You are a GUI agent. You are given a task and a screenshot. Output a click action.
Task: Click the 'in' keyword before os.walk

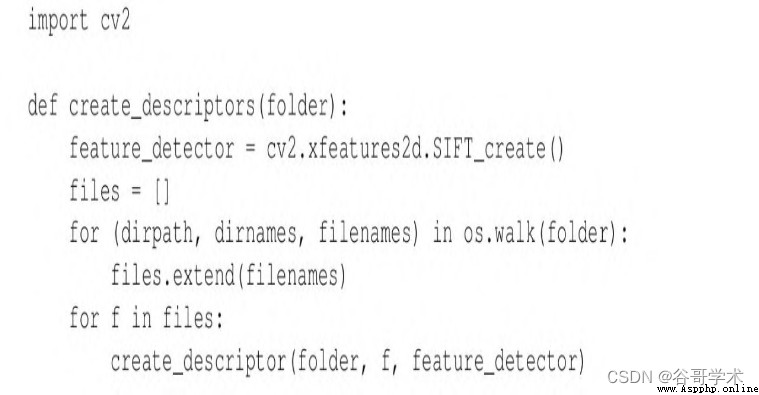[x=442, y=233]
